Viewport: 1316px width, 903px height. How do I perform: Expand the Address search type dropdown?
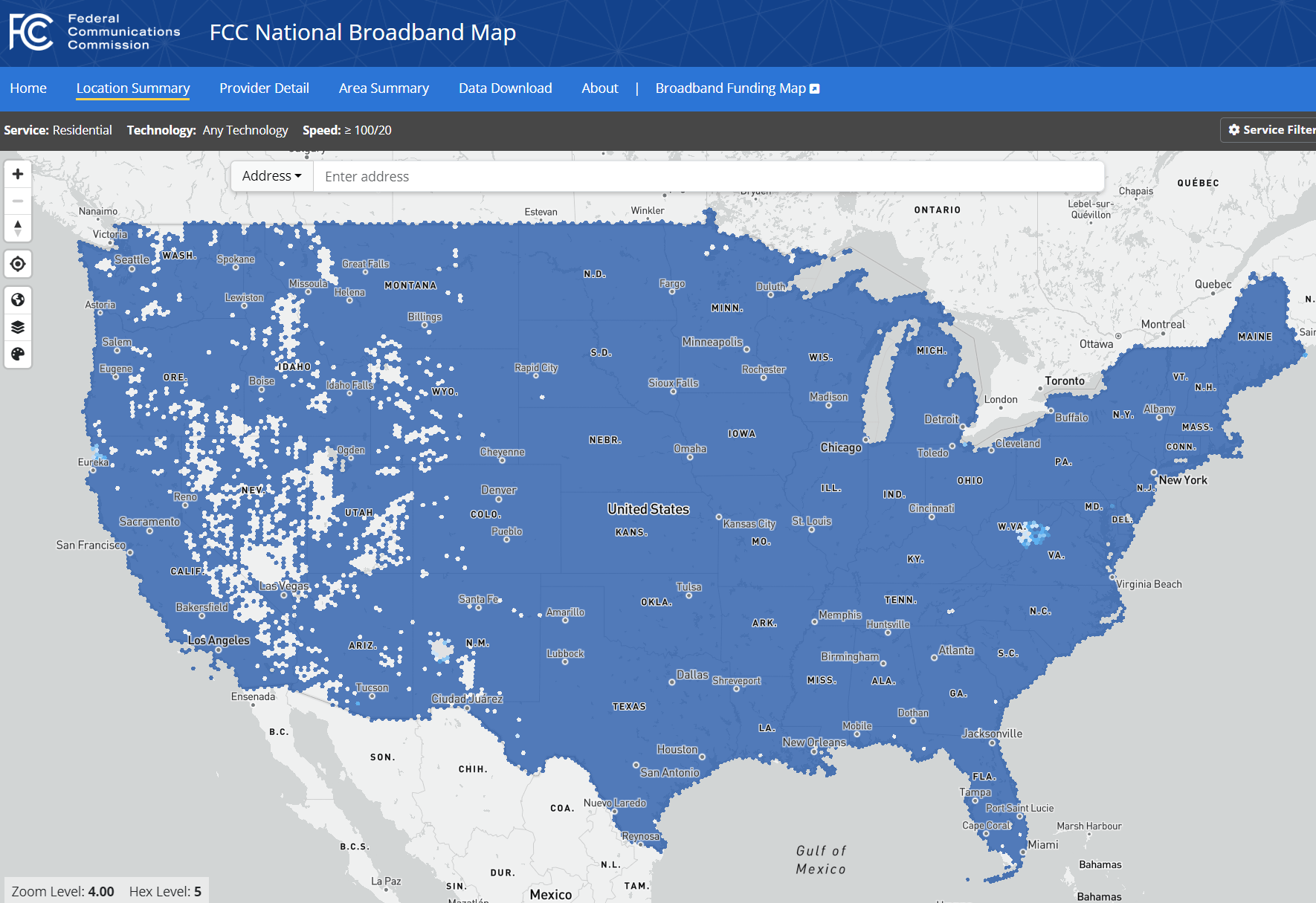(272, 176)
